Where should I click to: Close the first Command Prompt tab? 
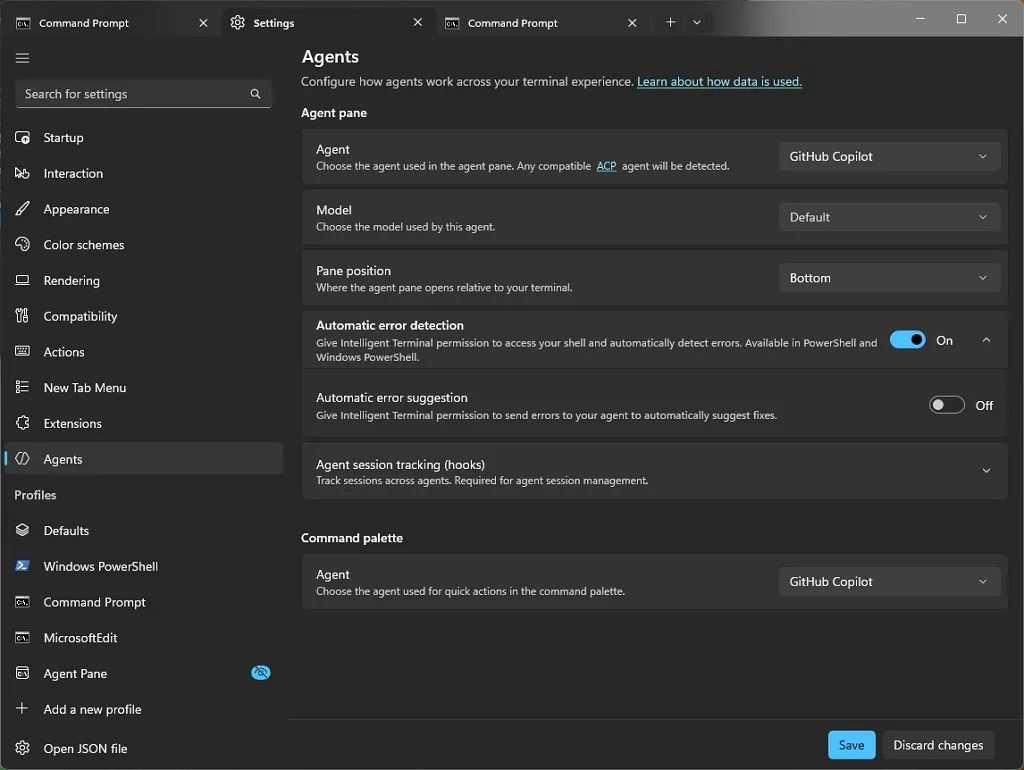pyautogui.click(x=203, y=23)
